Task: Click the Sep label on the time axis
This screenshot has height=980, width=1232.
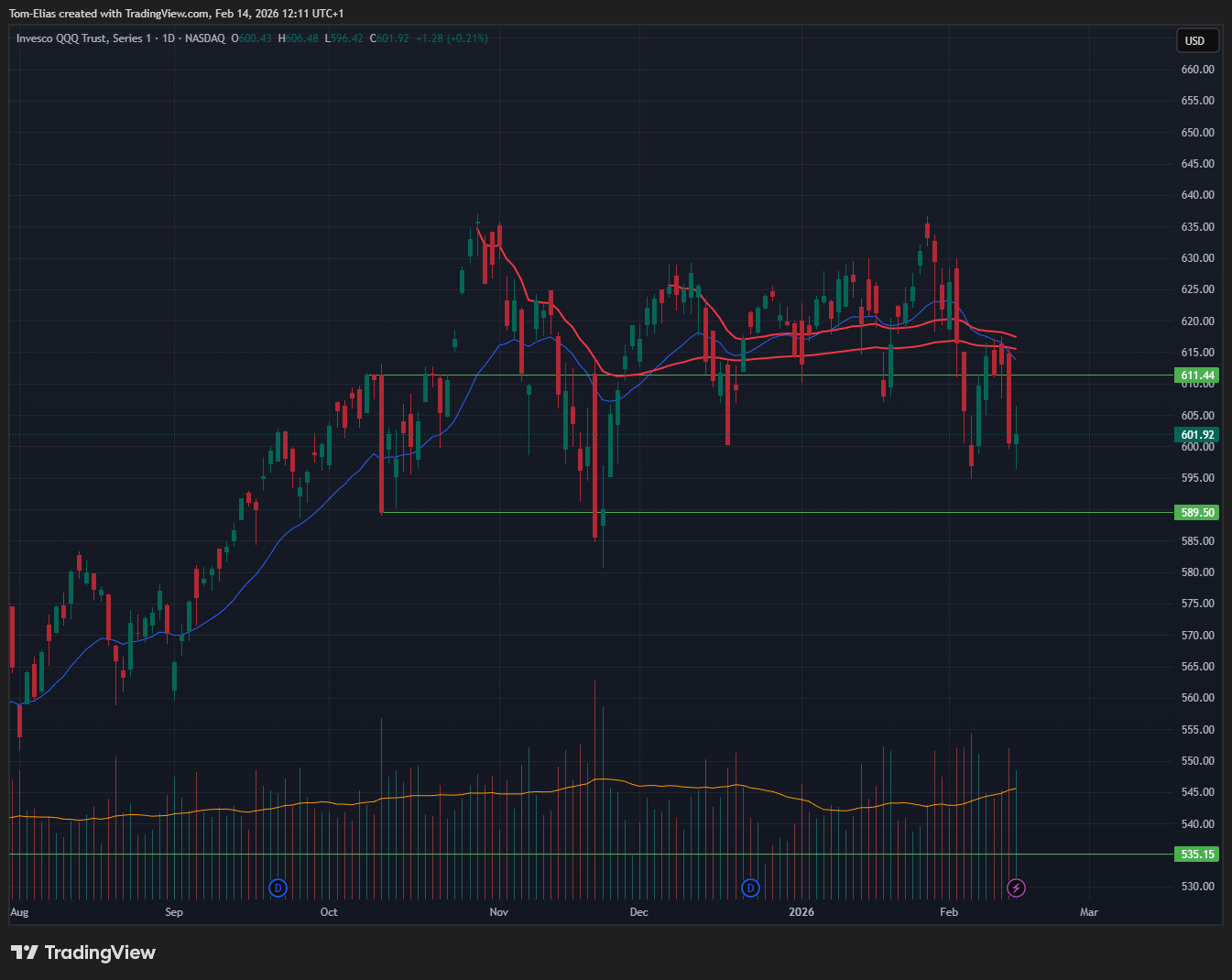Action: coord(174,912)
